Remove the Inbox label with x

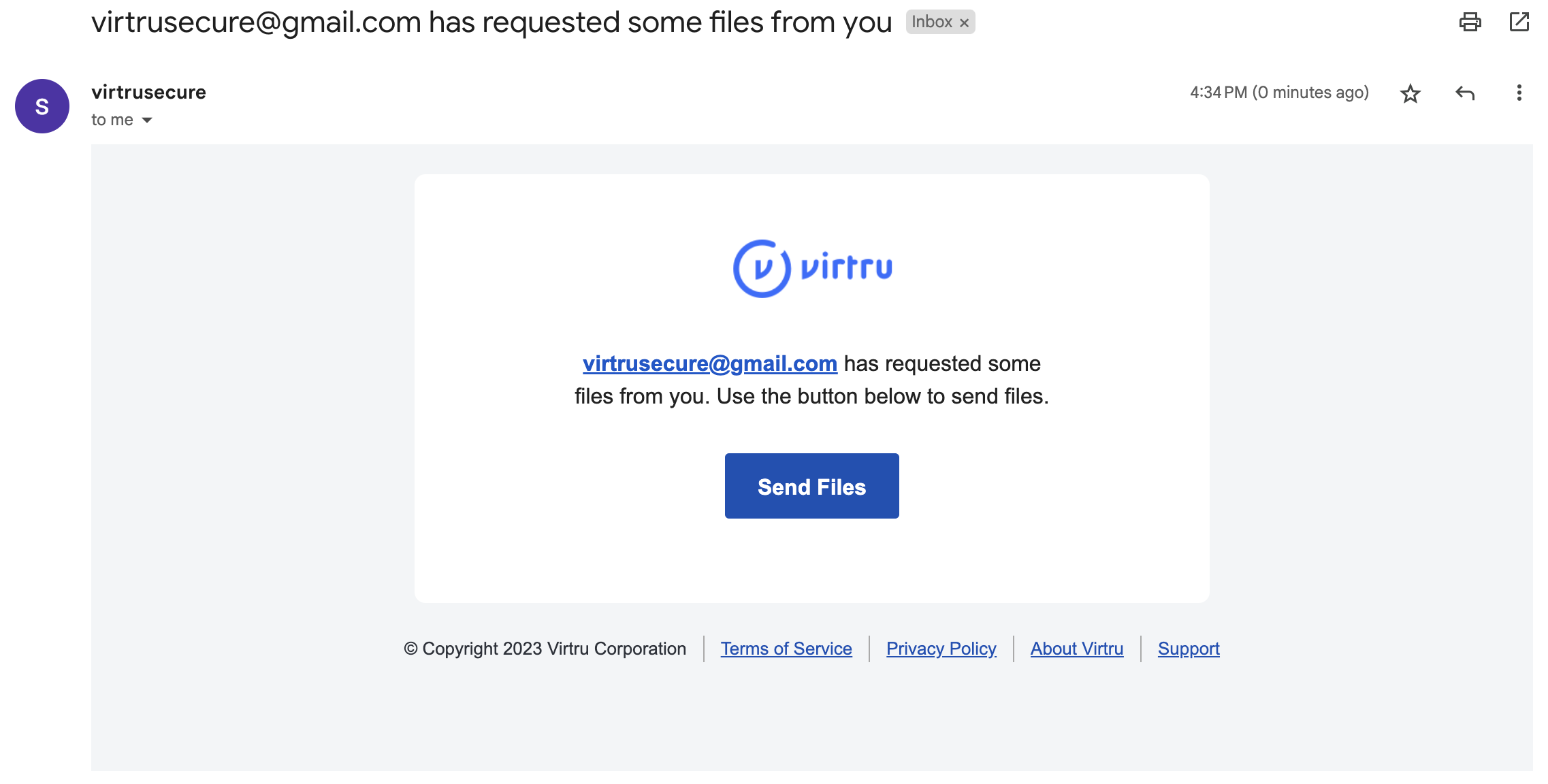[964, 23]
